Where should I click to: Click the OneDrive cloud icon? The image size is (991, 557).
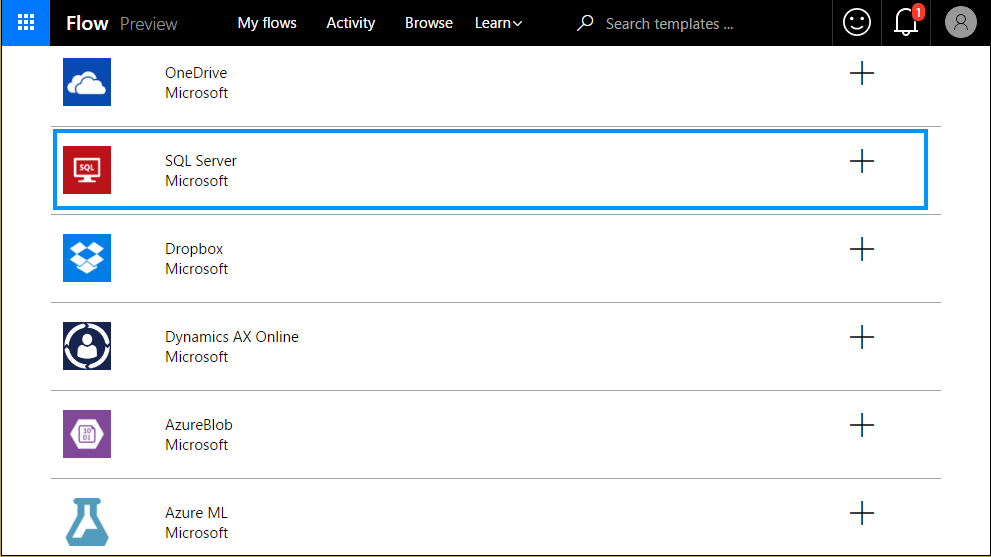(87, 82)
